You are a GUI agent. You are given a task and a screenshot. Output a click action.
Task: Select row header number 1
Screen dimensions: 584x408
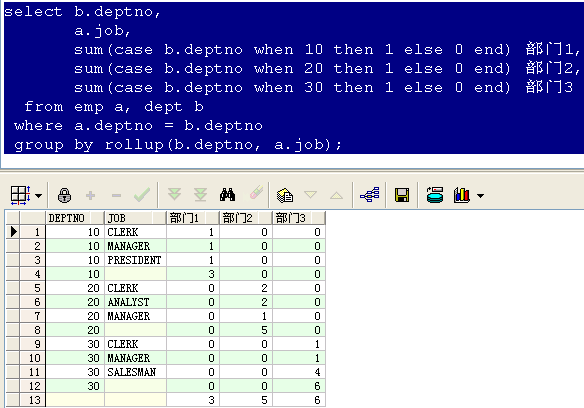32,232
